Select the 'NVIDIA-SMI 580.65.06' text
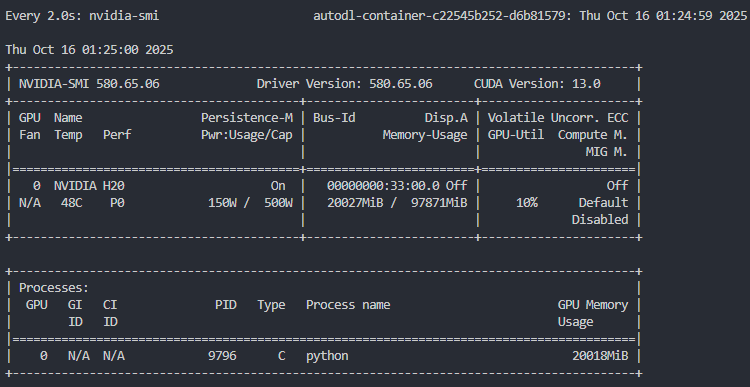 click(89, 84)
